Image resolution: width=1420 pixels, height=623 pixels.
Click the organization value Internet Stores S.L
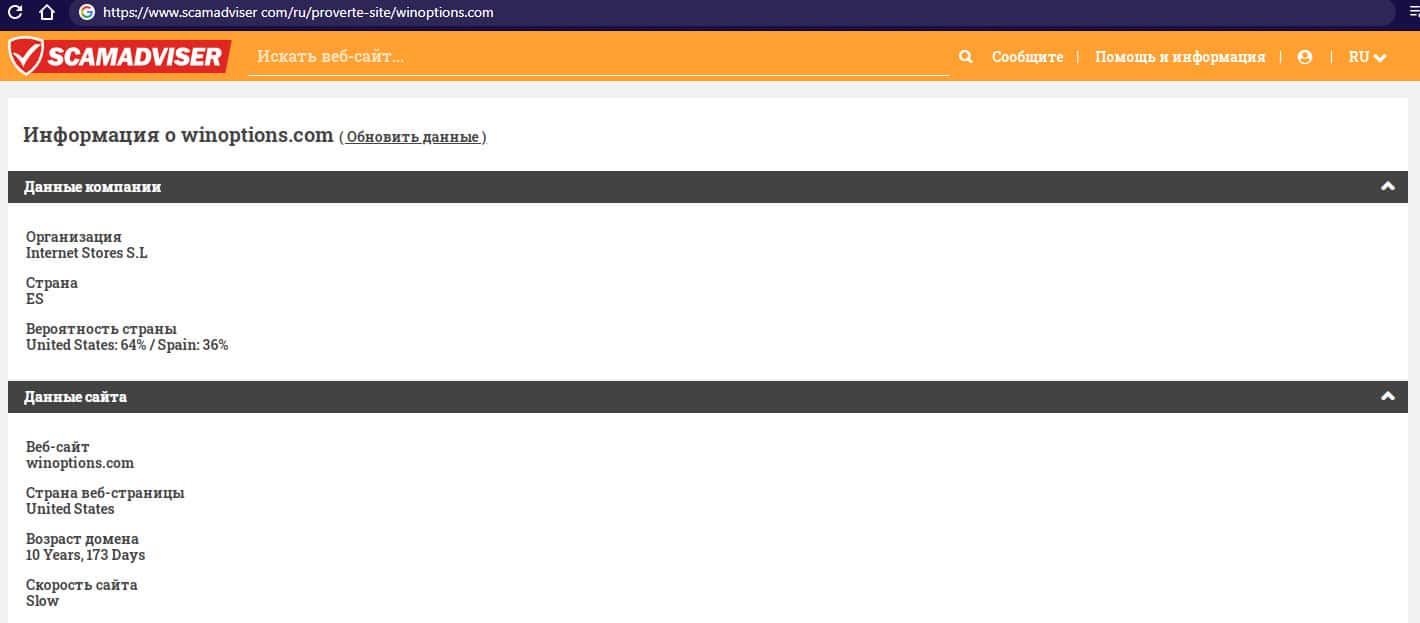(86, 253)
